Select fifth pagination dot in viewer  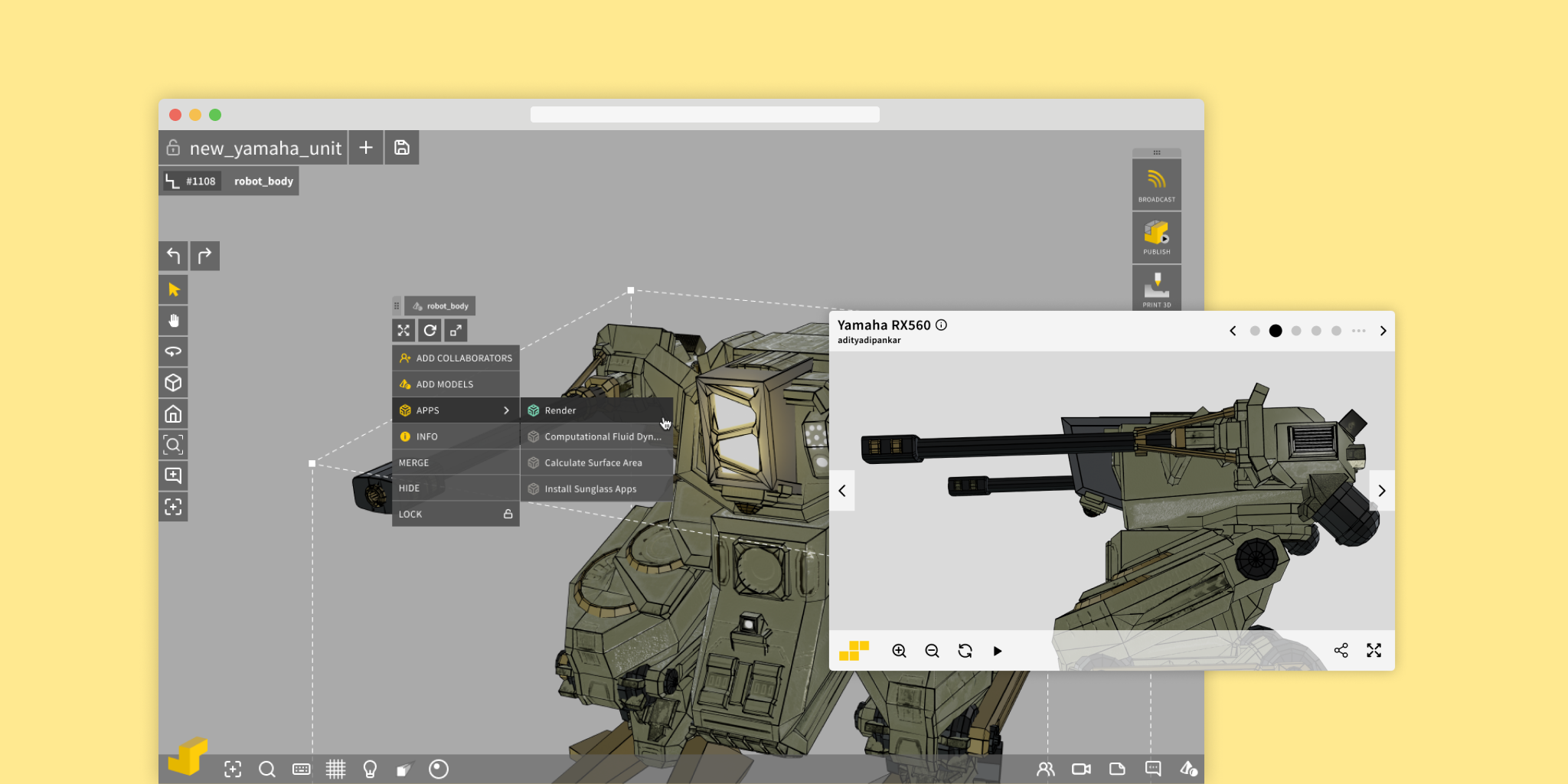(1336, 331)
